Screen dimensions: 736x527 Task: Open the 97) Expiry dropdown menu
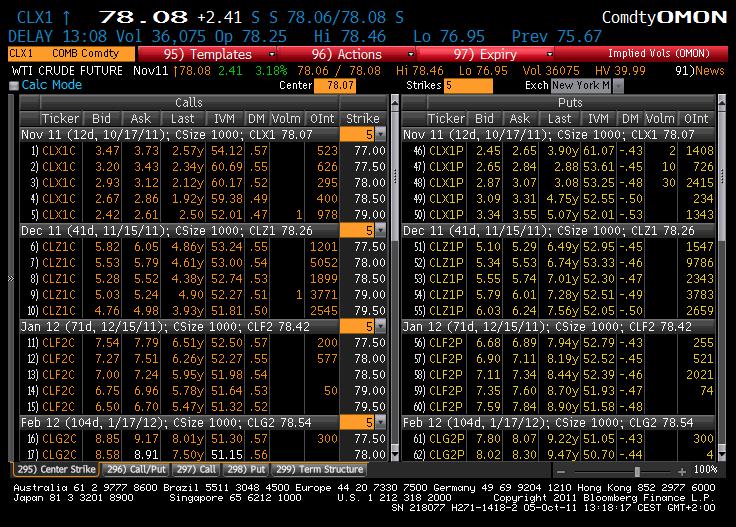(x=485, y=54)
